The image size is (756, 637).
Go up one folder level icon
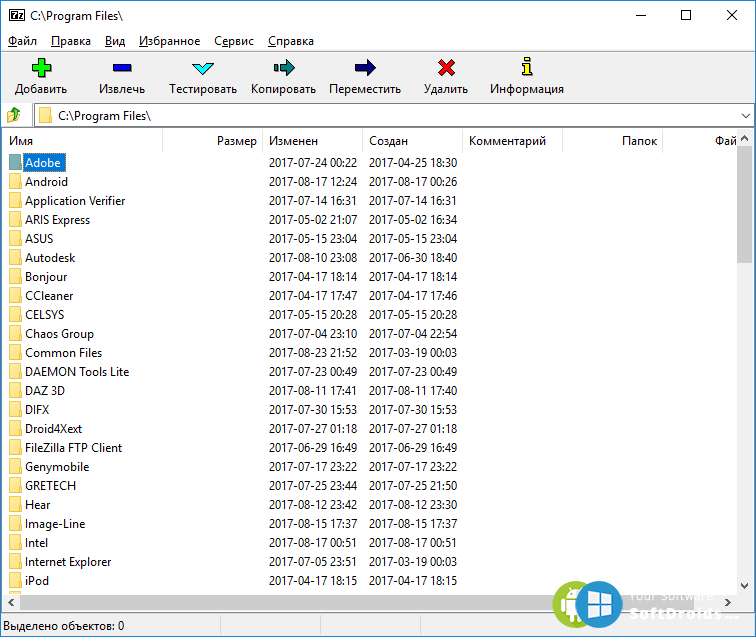[x=14, y=115]
